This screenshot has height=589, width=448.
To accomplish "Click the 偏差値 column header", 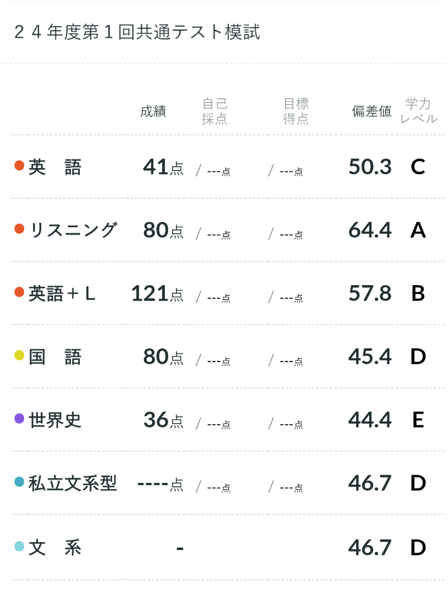I will 371,111.
